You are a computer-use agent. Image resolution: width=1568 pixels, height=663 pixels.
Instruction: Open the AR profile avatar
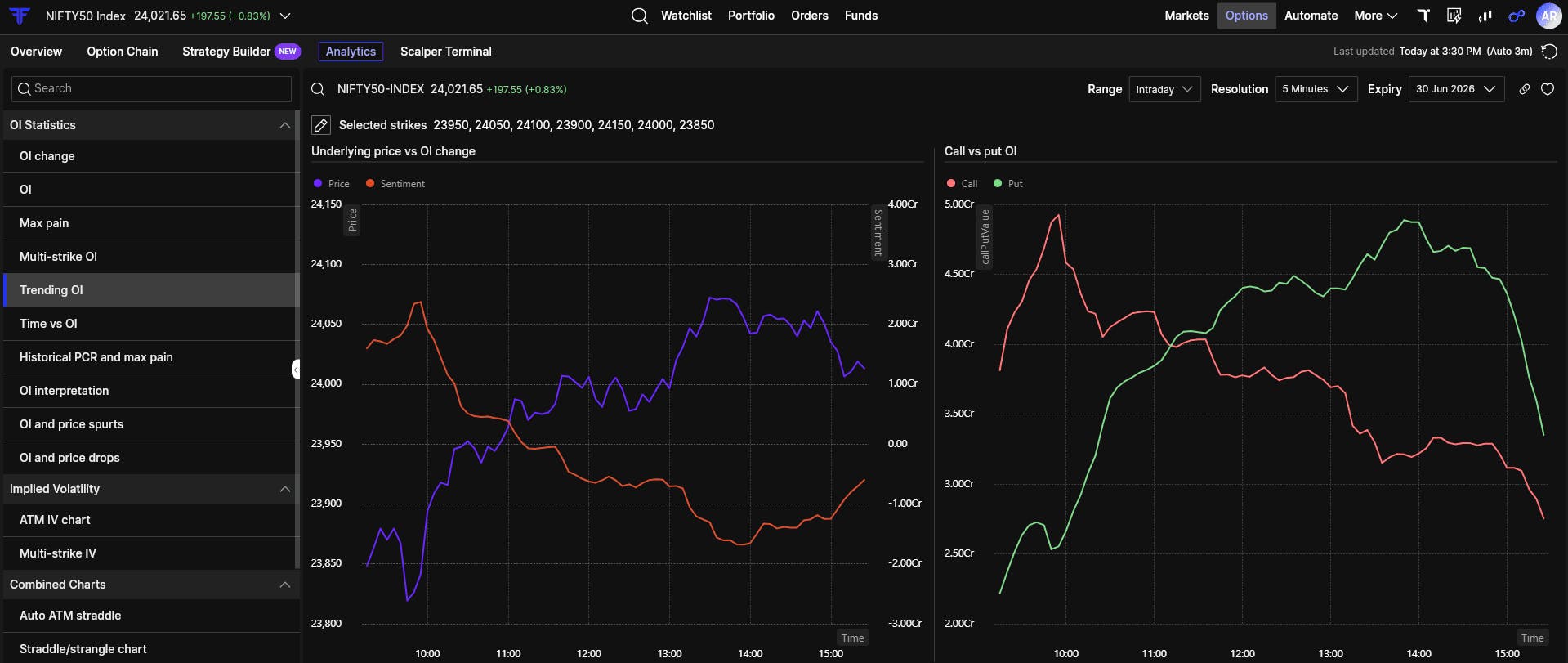click(1548, 16)
